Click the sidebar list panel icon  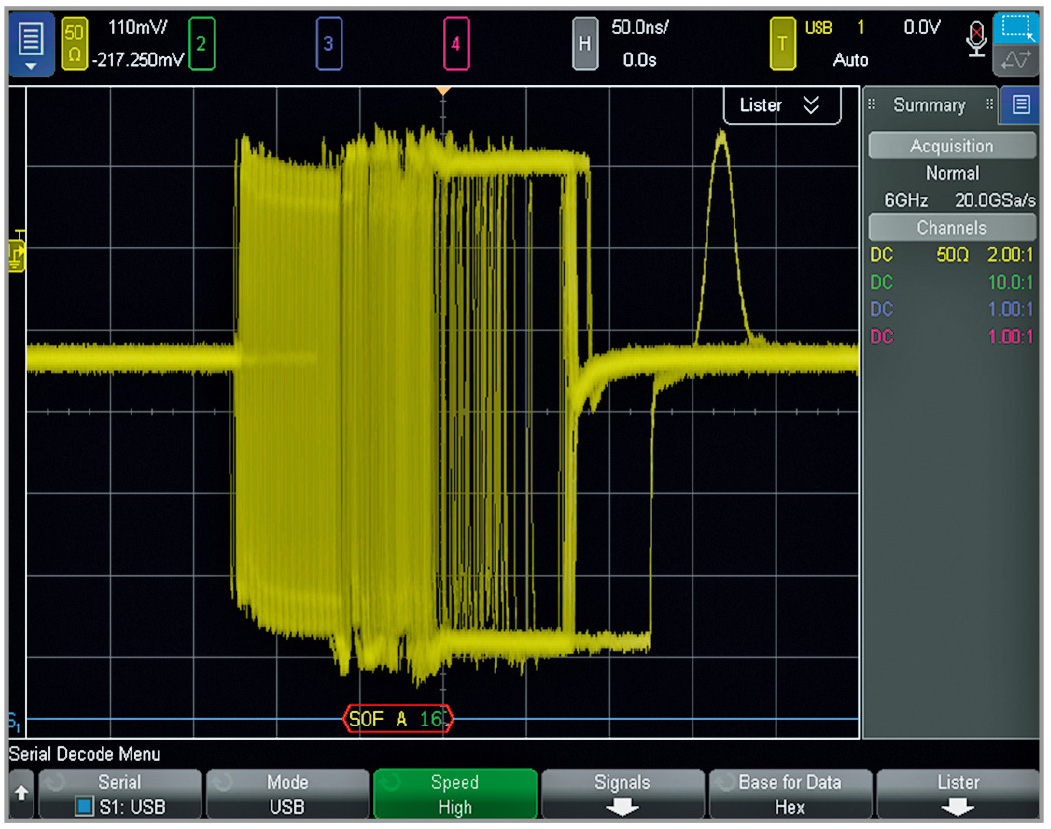tap(1021, 105)
